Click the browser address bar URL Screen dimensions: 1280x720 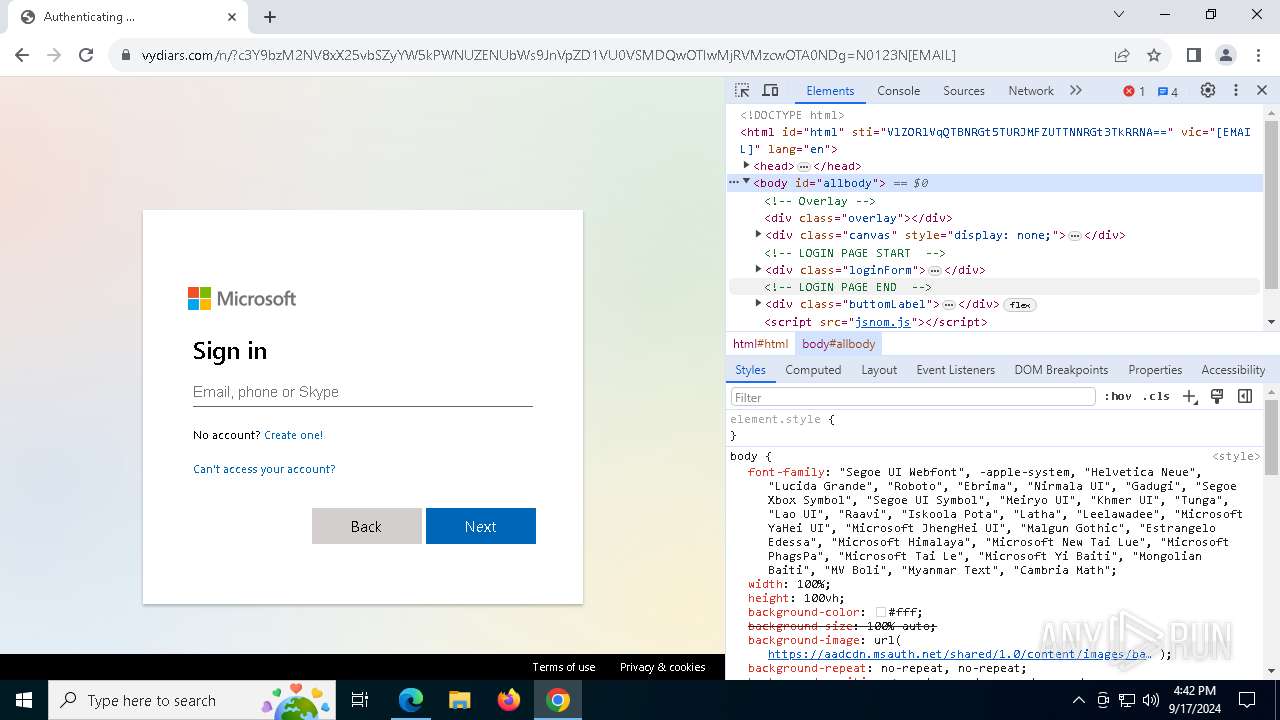tap(548, 55)
